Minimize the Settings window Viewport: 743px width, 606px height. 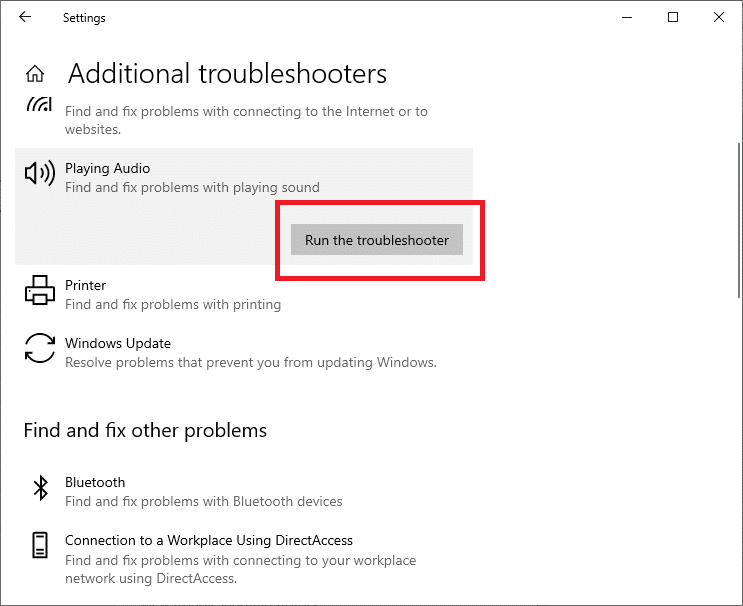(x=626, y=17)
